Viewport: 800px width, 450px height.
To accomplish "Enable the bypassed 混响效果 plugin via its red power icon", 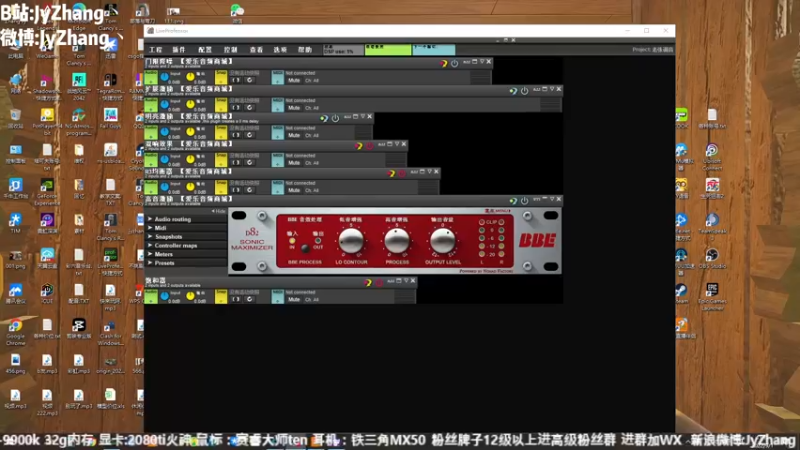I will (x=369, y=146).
